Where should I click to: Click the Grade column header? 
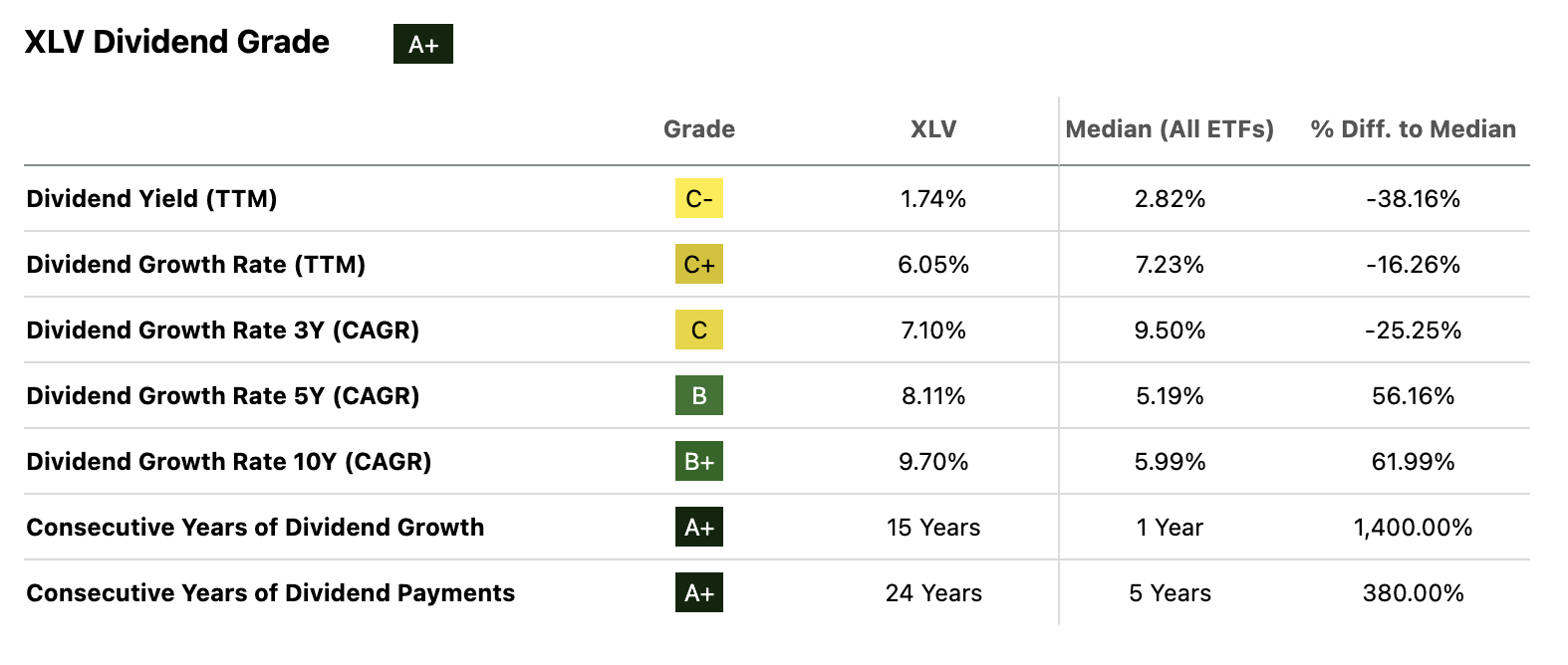click(698, 129)
